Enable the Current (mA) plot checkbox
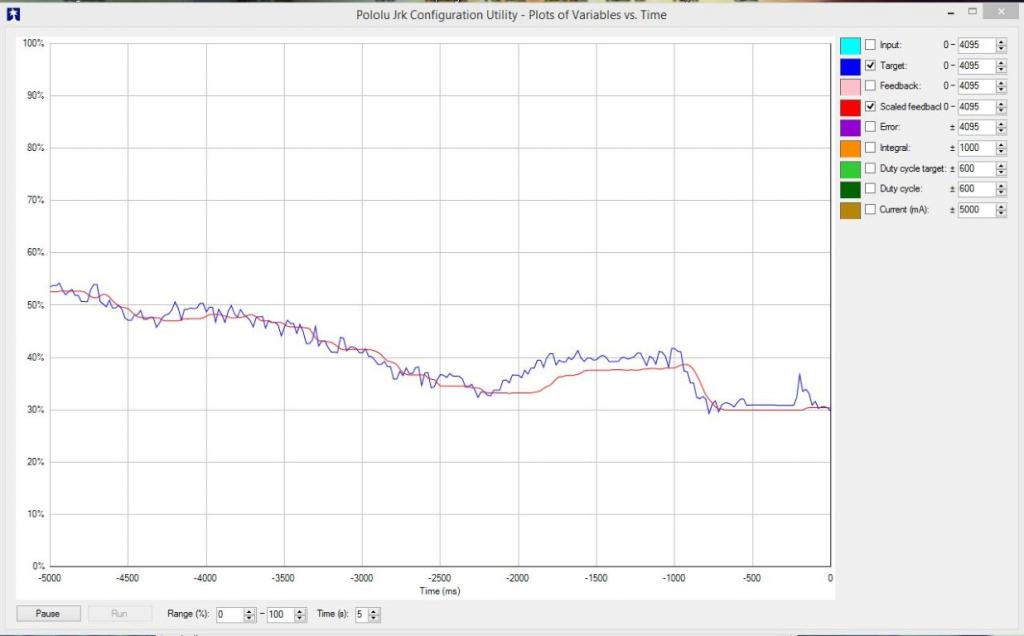Image resolution: width=1024 pixels, height=636 pixels. [870, 210]
